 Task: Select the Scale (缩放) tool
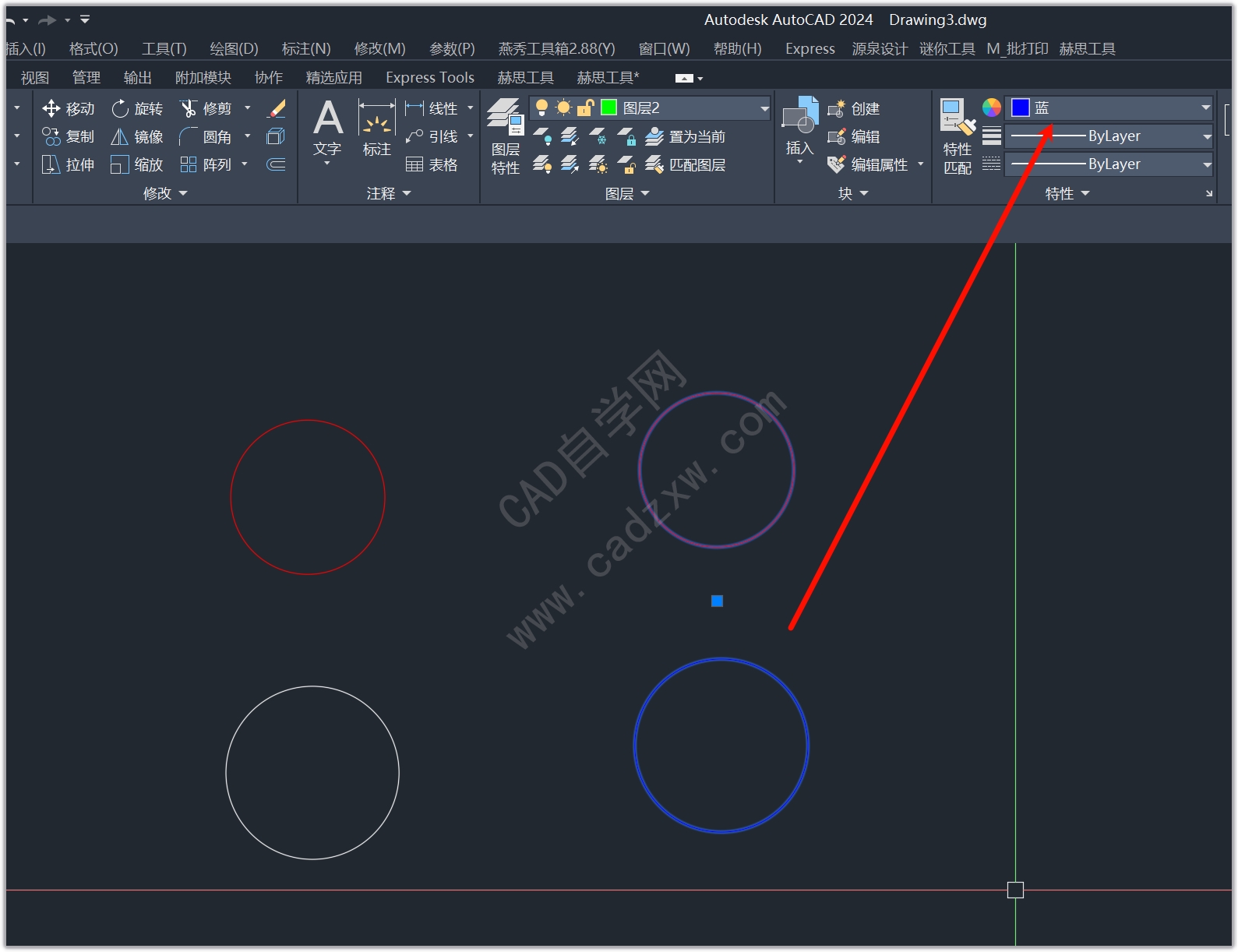point(137,164)
